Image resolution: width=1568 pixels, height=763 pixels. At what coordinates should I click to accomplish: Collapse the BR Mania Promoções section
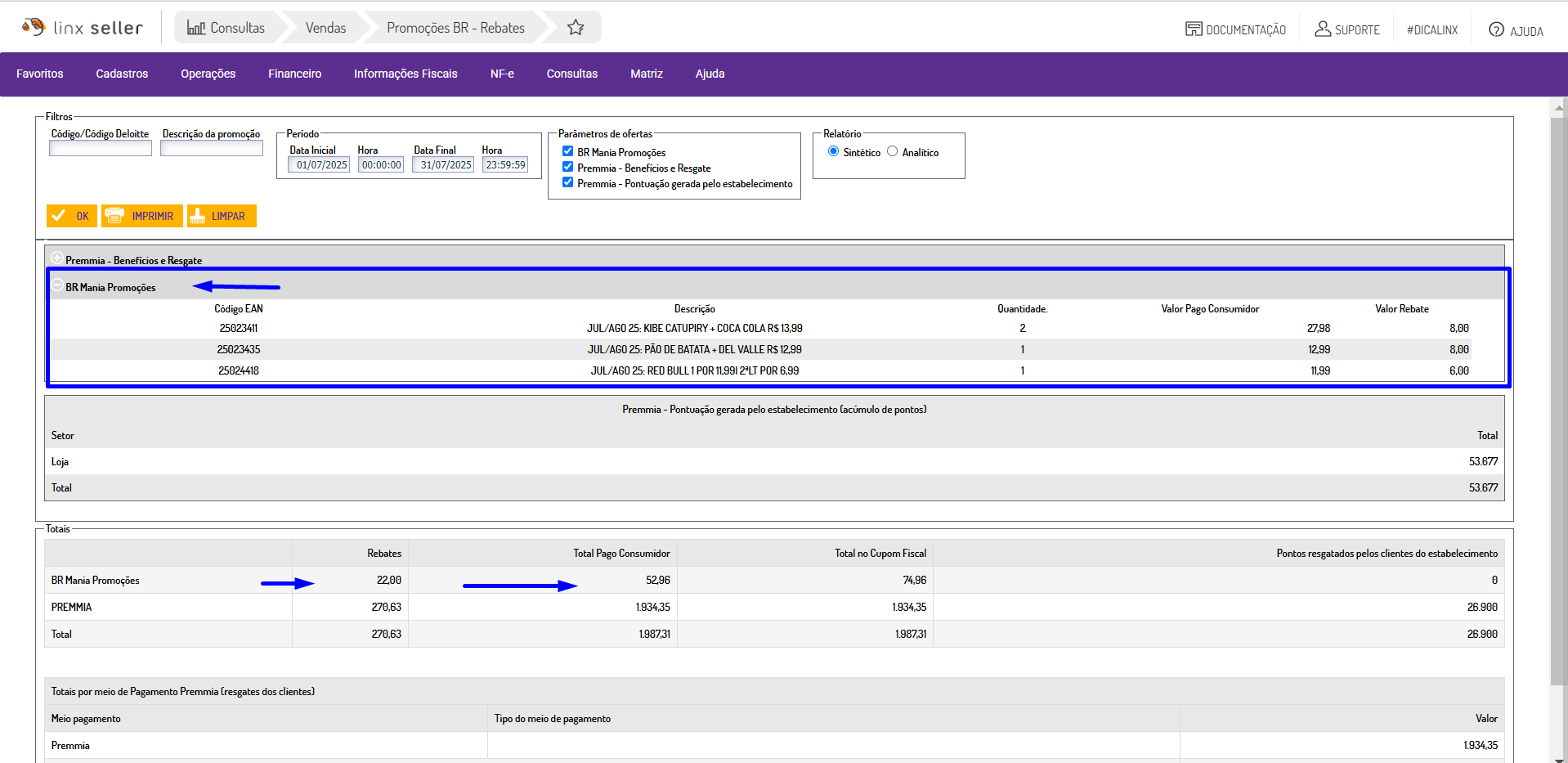point(57,285)
